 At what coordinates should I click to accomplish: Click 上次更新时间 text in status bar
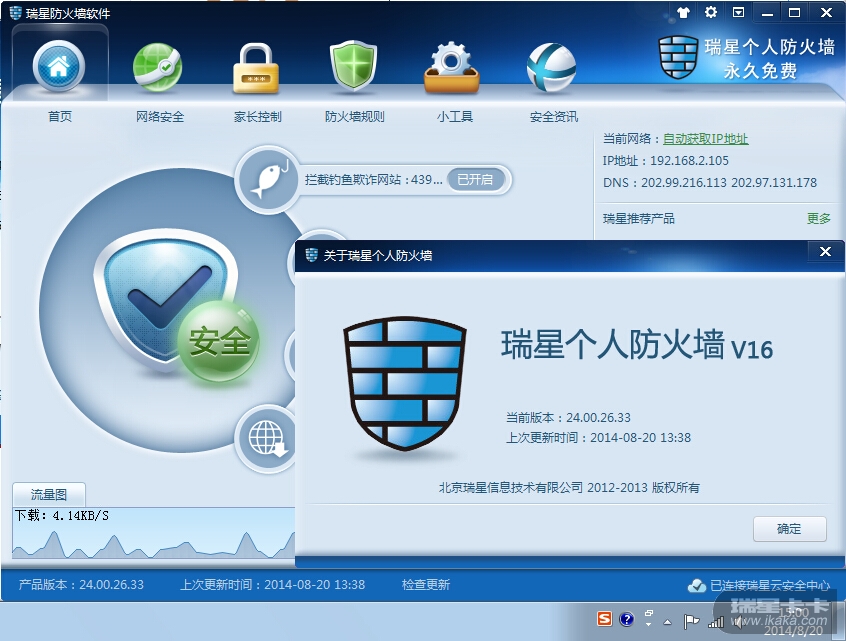272,584
